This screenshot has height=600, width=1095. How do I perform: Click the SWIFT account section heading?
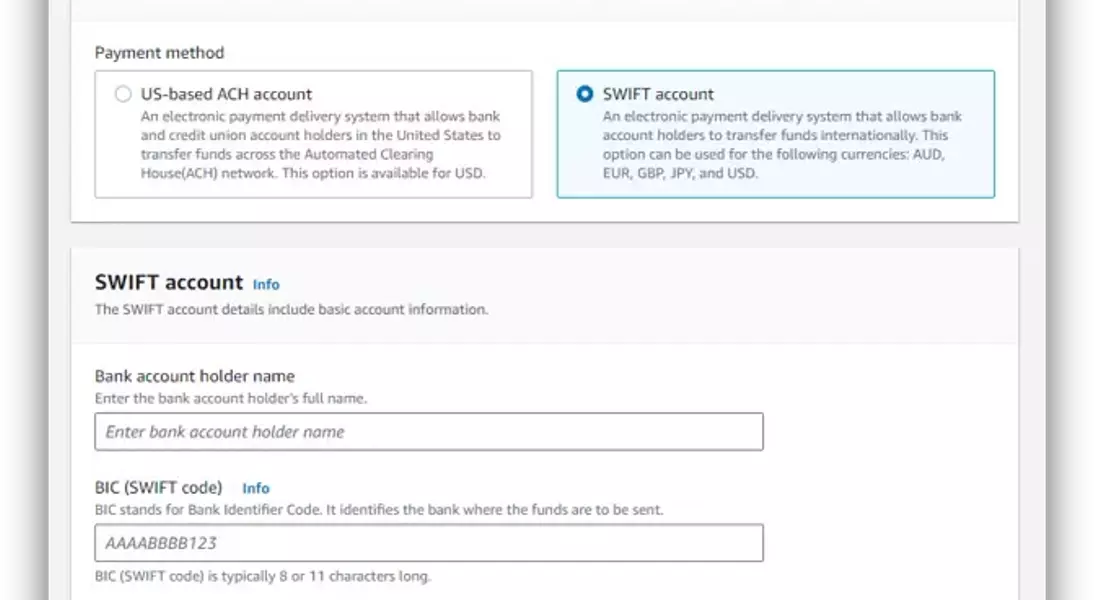click(x=169, y=283)
